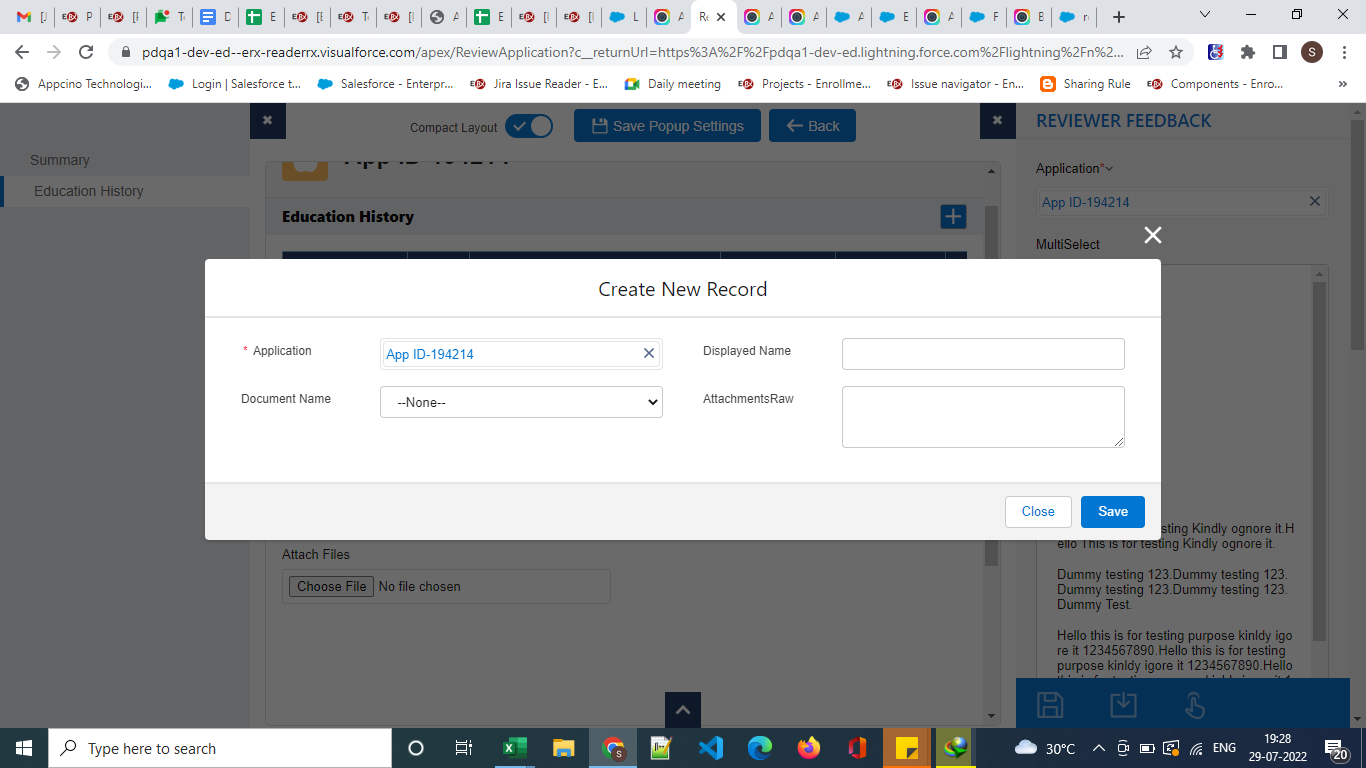Click the plus icon in Education History
Screen dimensions: 1366x768
tap(953, 216)
